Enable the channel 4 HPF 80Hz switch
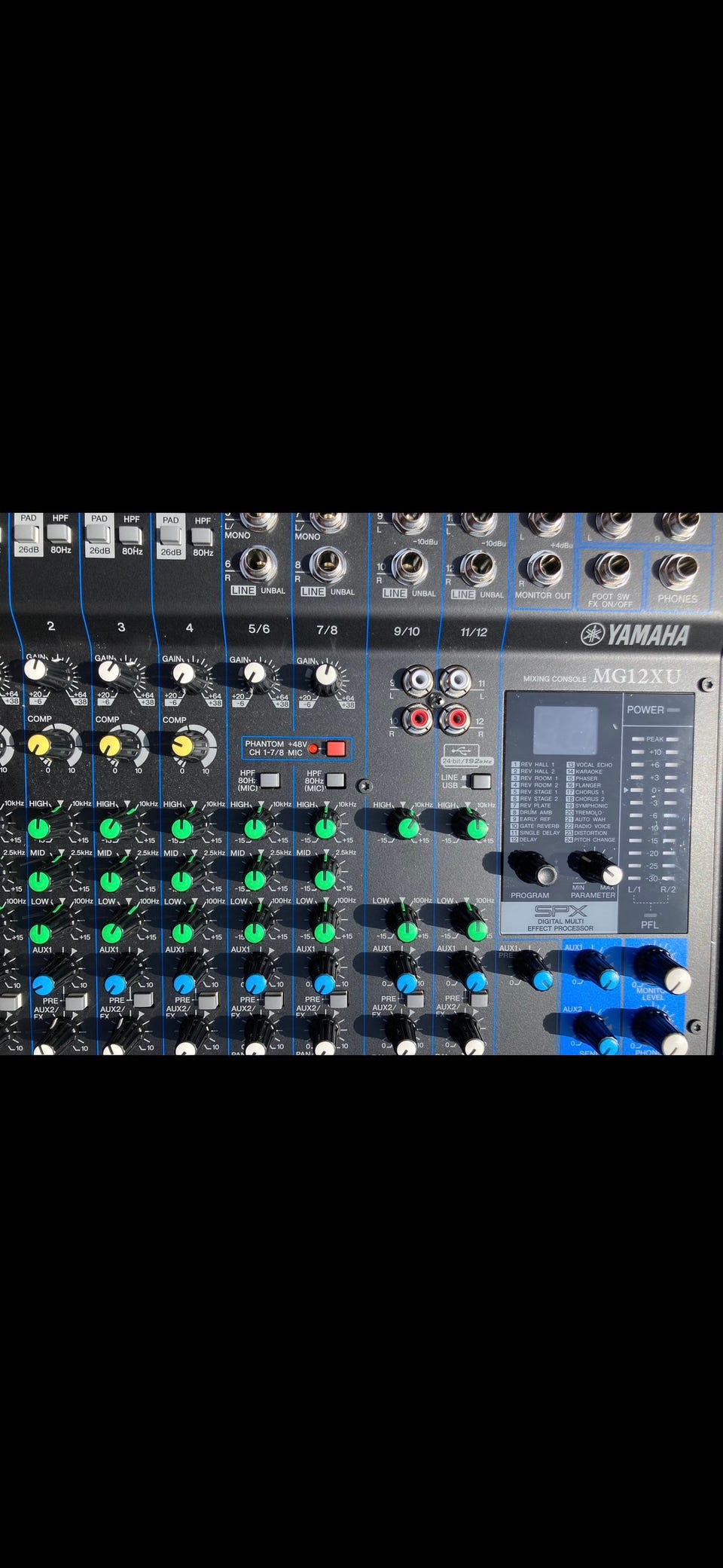 (202, 536)
